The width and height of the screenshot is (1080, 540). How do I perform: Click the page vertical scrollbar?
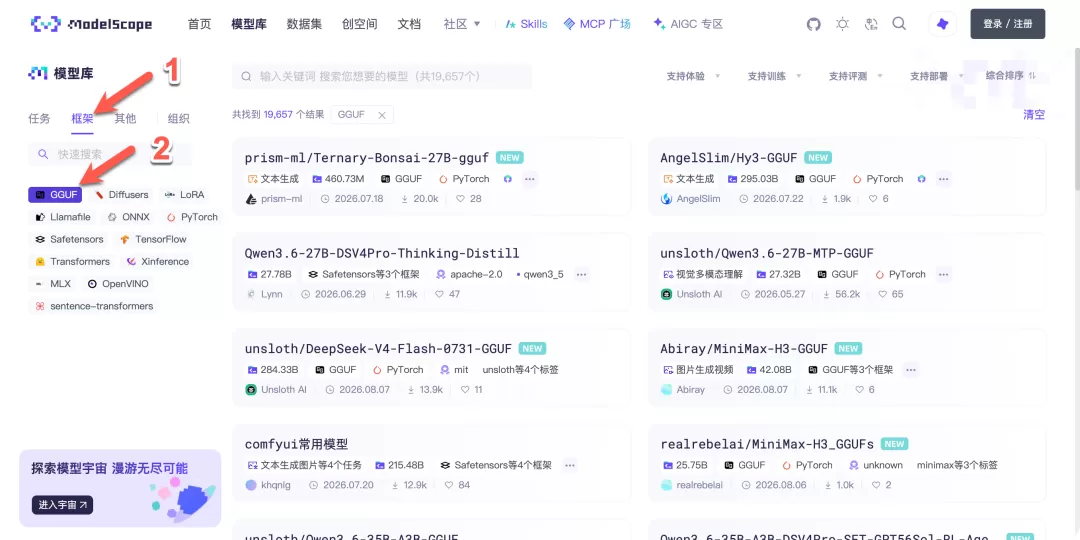[x=1077, y=118]
